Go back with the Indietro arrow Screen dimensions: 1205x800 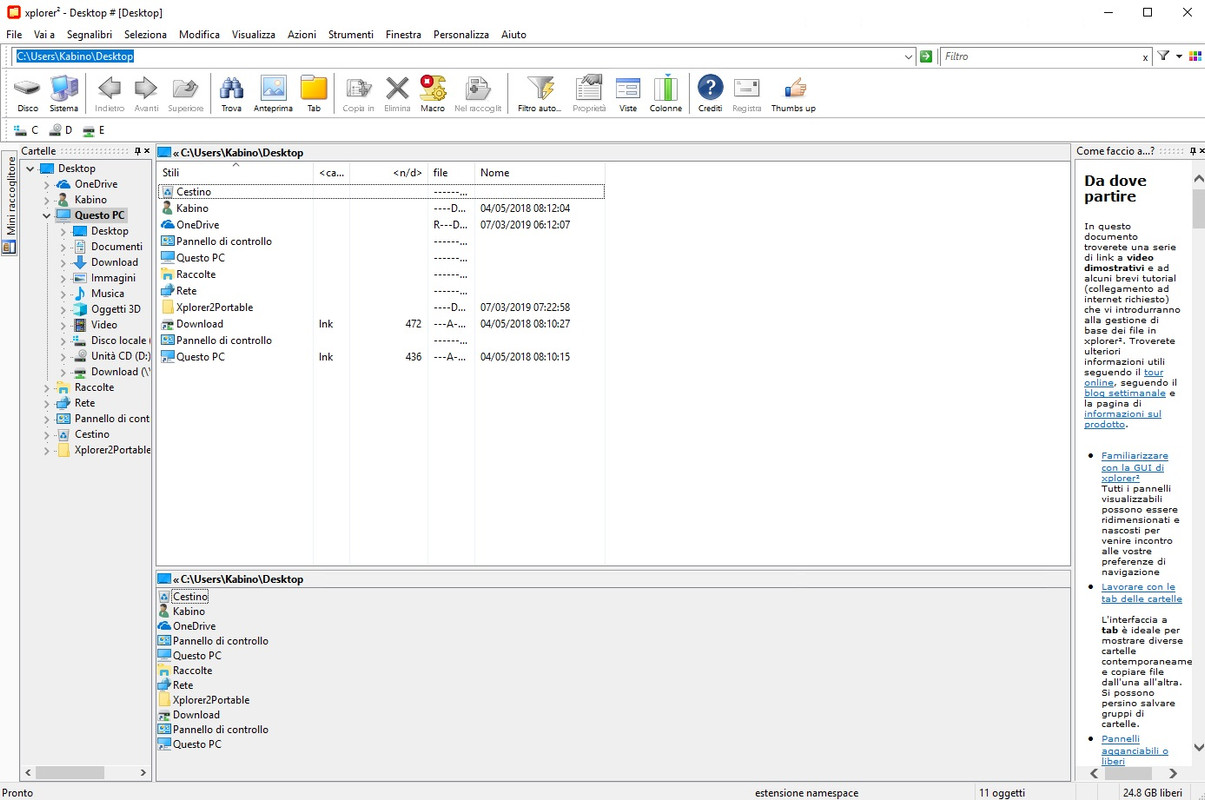click(x=109, y=94)
